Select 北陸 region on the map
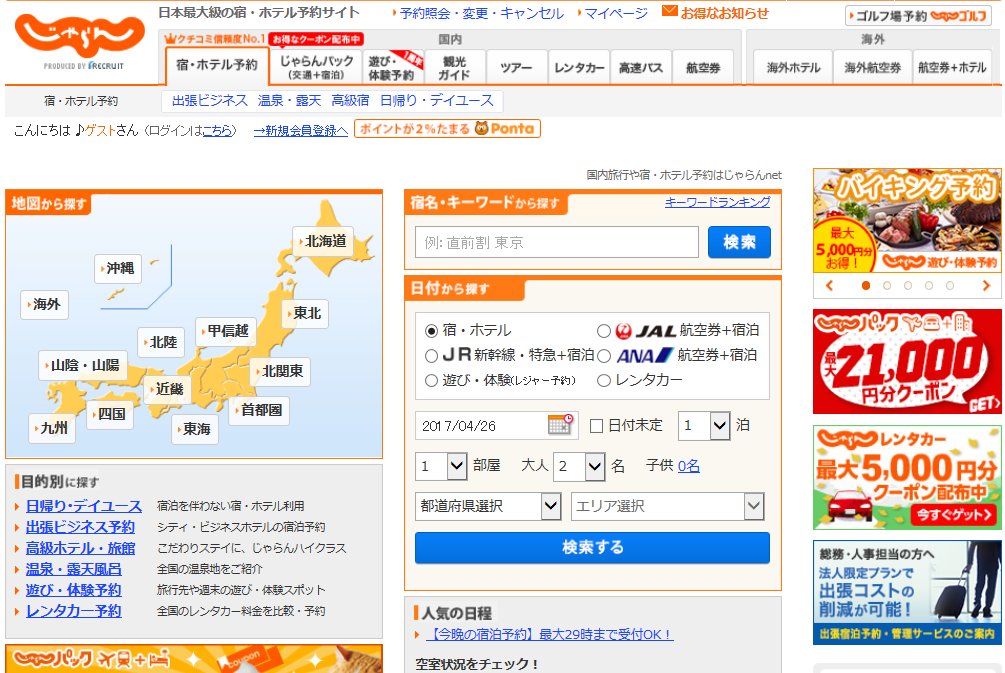 [161, 342]
